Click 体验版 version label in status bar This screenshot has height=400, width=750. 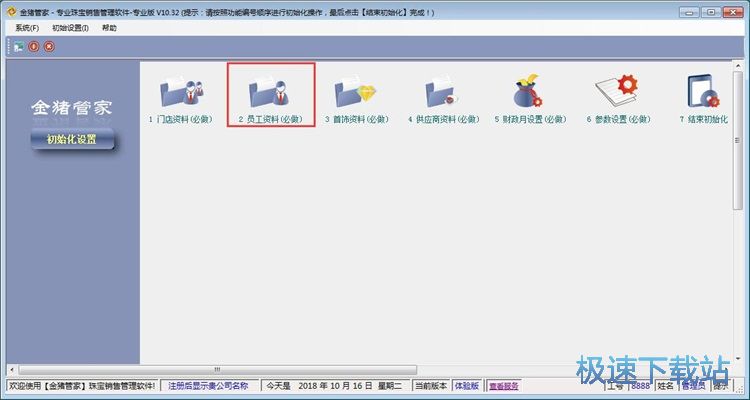[x=466, y=386]
